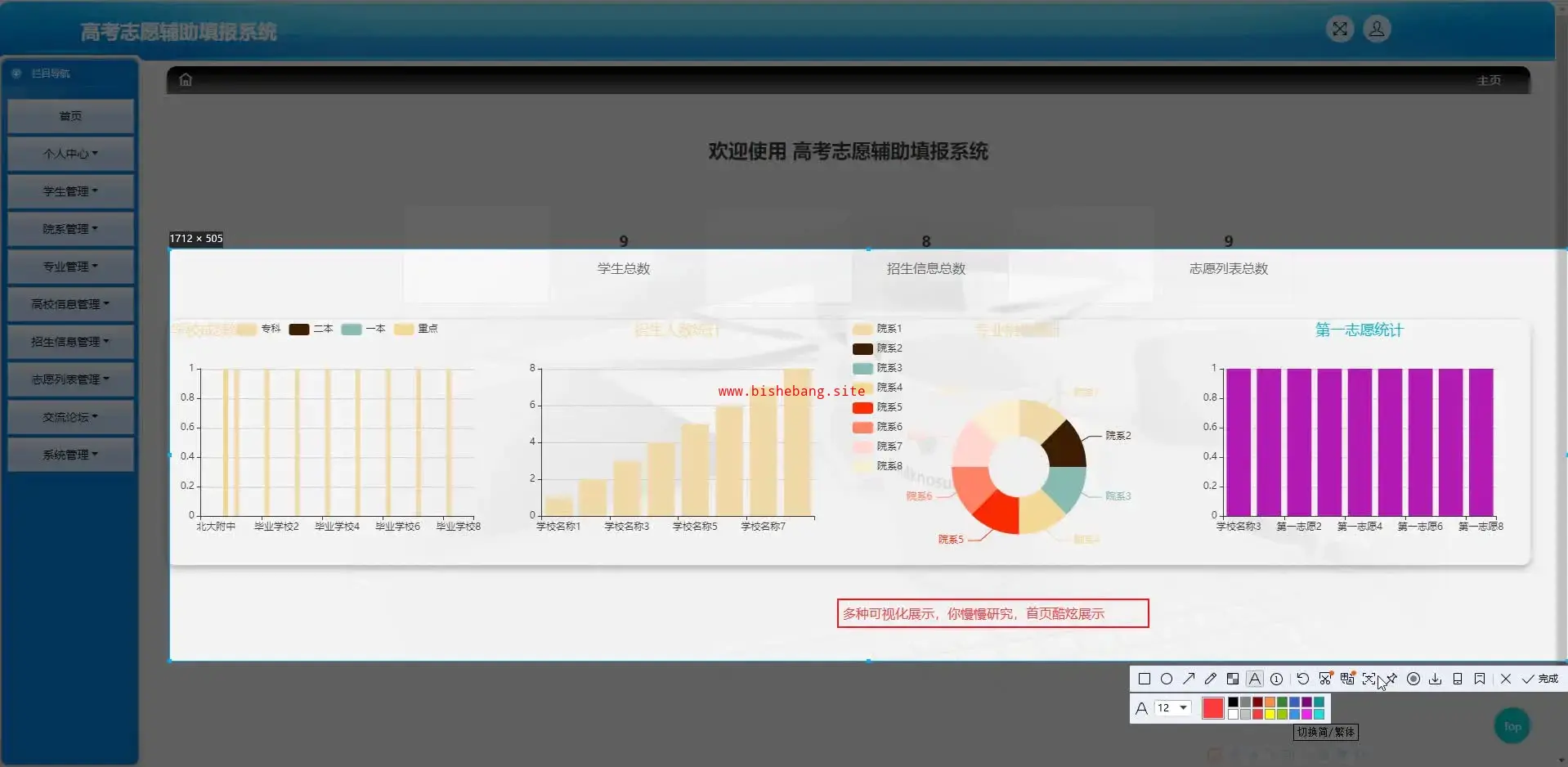Expand the 专业管理 sidebar menu
Image resolution: width=1568 pixels, height=767 pixels.
pos(70,267)
